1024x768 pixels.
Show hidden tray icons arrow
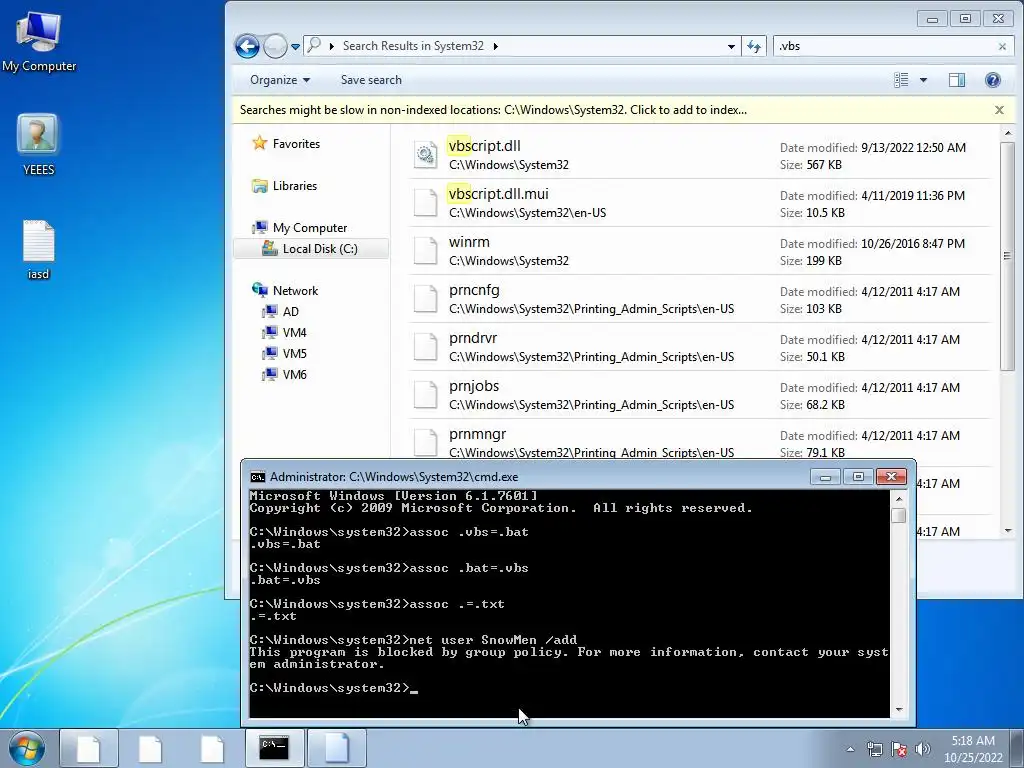click(x=850, y=749)
